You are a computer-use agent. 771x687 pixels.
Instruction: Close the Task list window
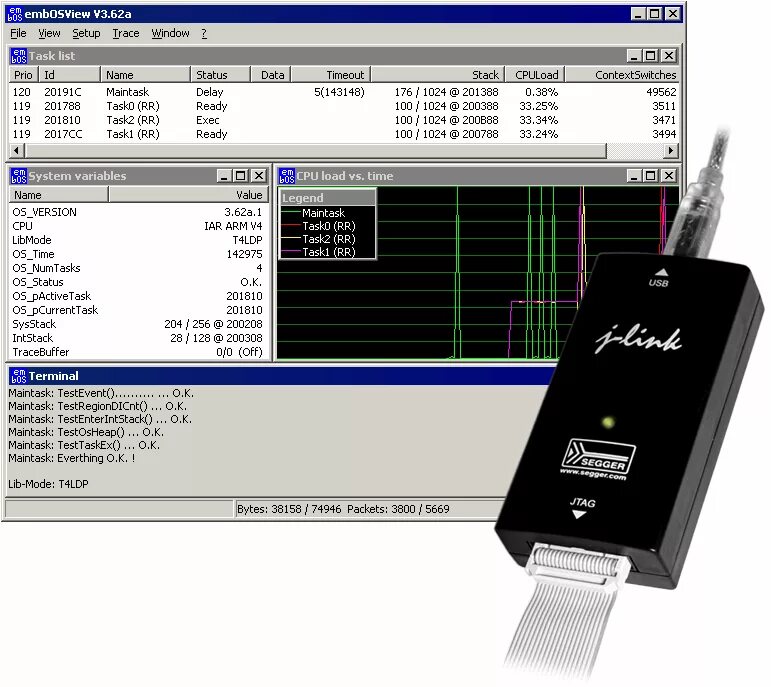(668, 56)
